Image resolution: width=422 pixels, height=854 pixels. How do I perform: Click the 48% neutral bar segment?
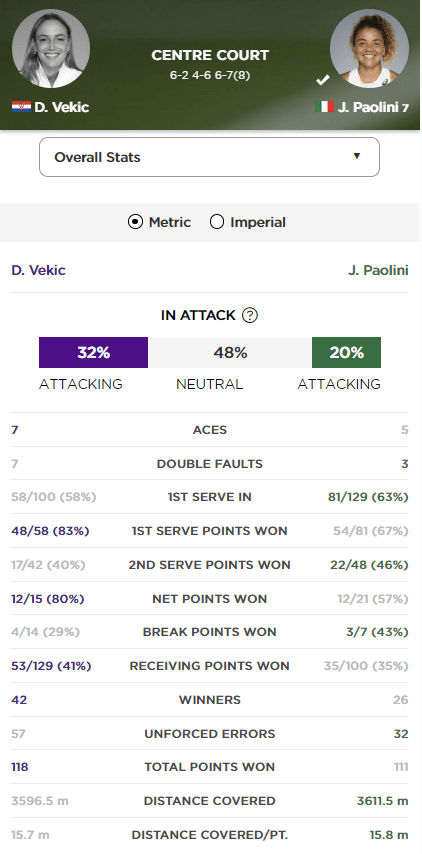pyautogui.click(x=230, y=352)
